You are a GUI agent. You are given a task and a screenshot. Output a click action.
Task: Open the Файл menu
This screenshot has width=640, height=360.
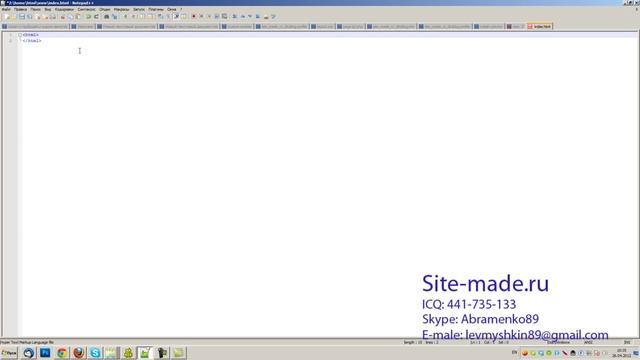pos(6,9)
